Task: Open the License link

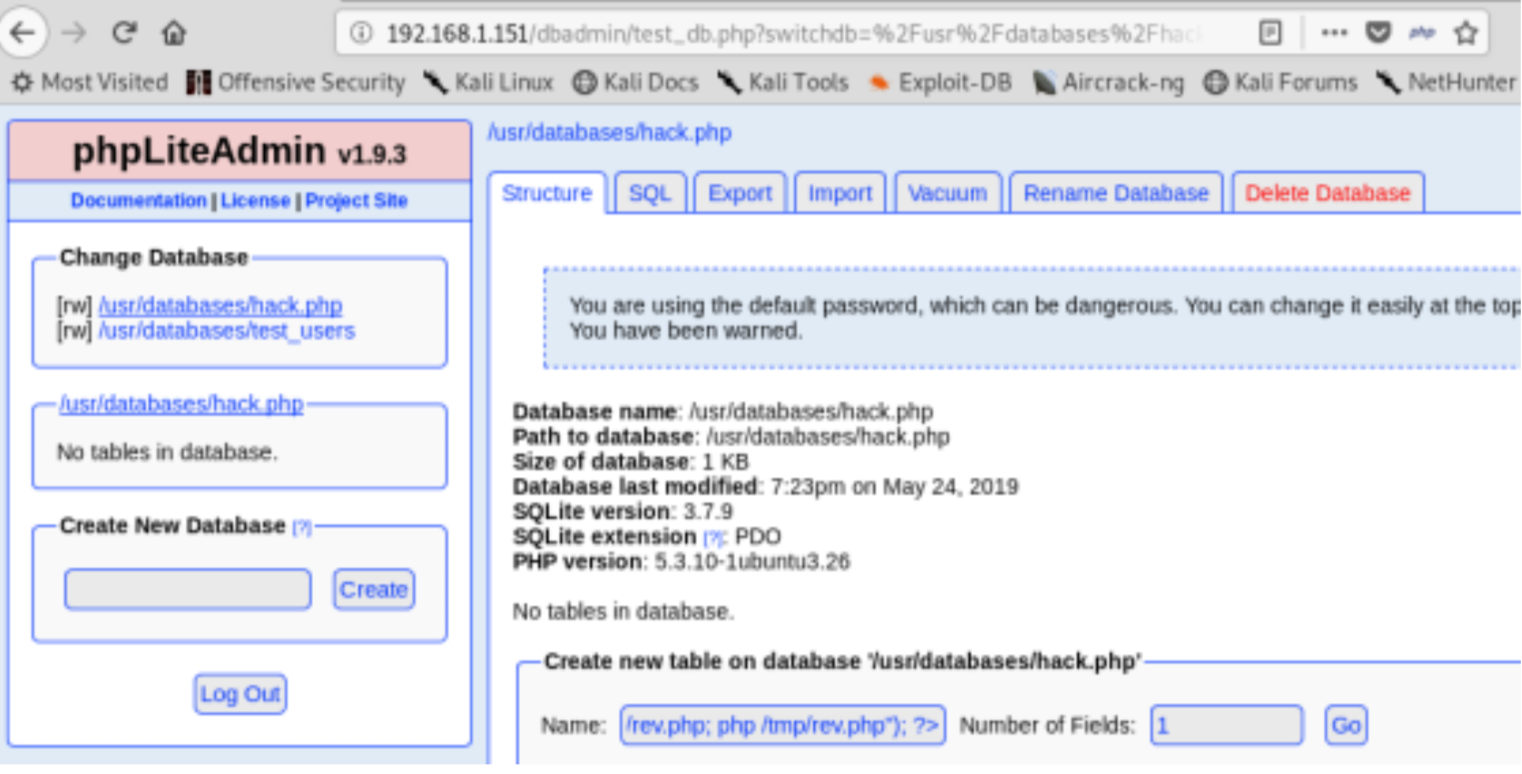Action: coord(255,200)
